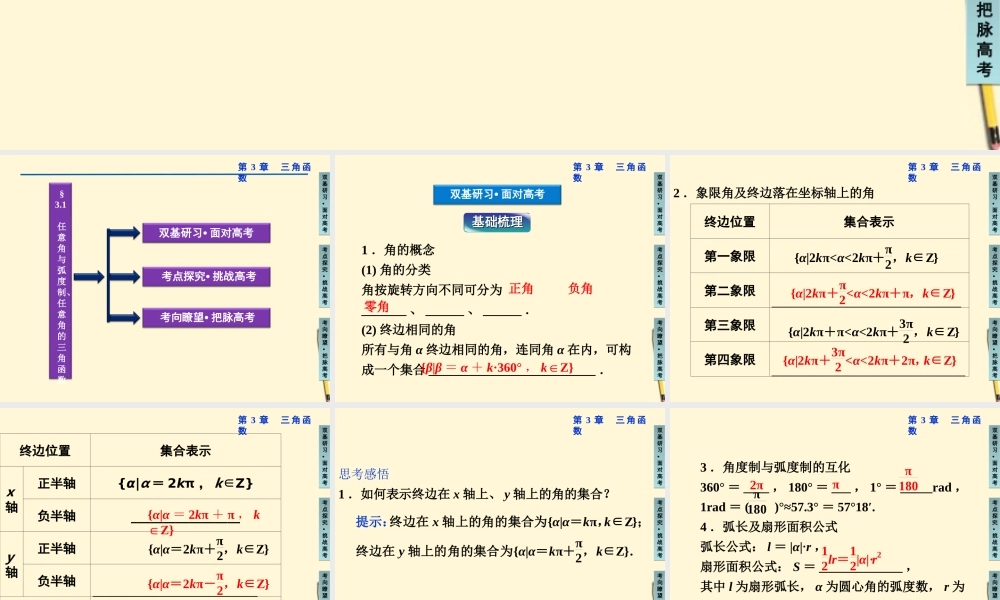This screenshot has height=600, width=1000.
Task: Open the 角度制与弧度制的互化 slide thumbnail
Action: [x=830, y=505]
